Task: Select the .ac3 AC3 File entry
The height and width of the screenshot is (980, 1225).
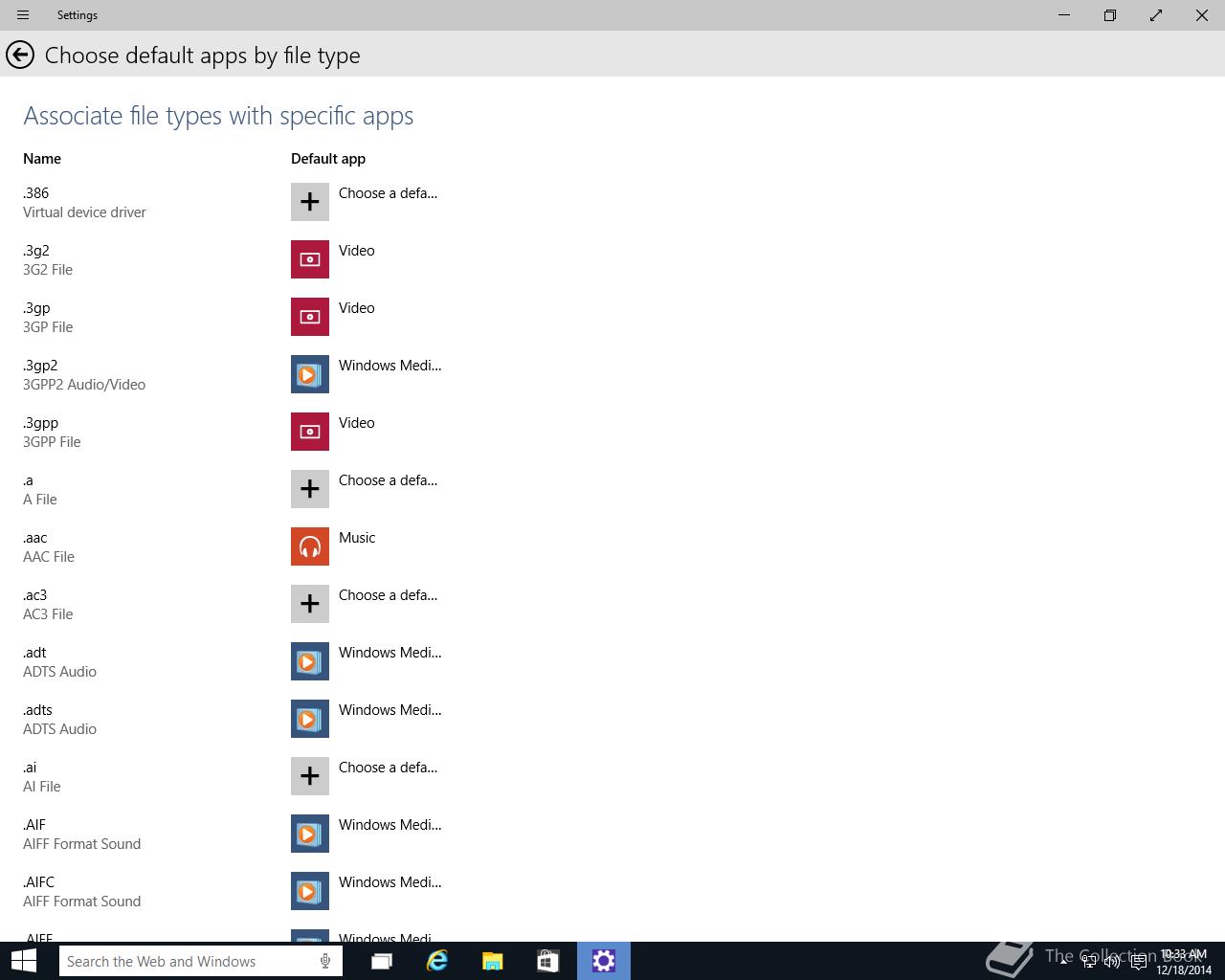Action: pos(48,605)
